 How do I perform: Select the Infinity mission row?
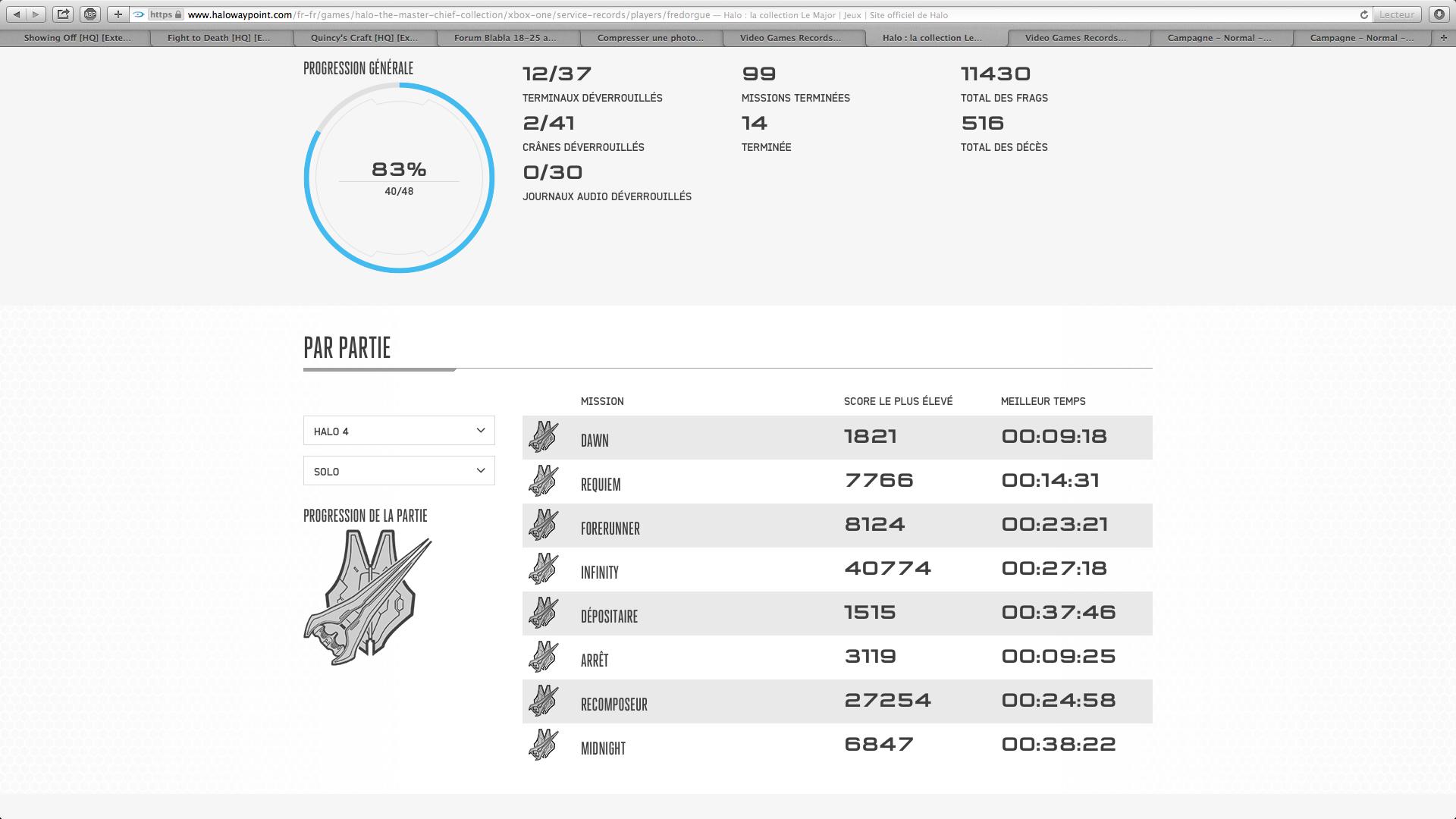[x=837, y=570]
